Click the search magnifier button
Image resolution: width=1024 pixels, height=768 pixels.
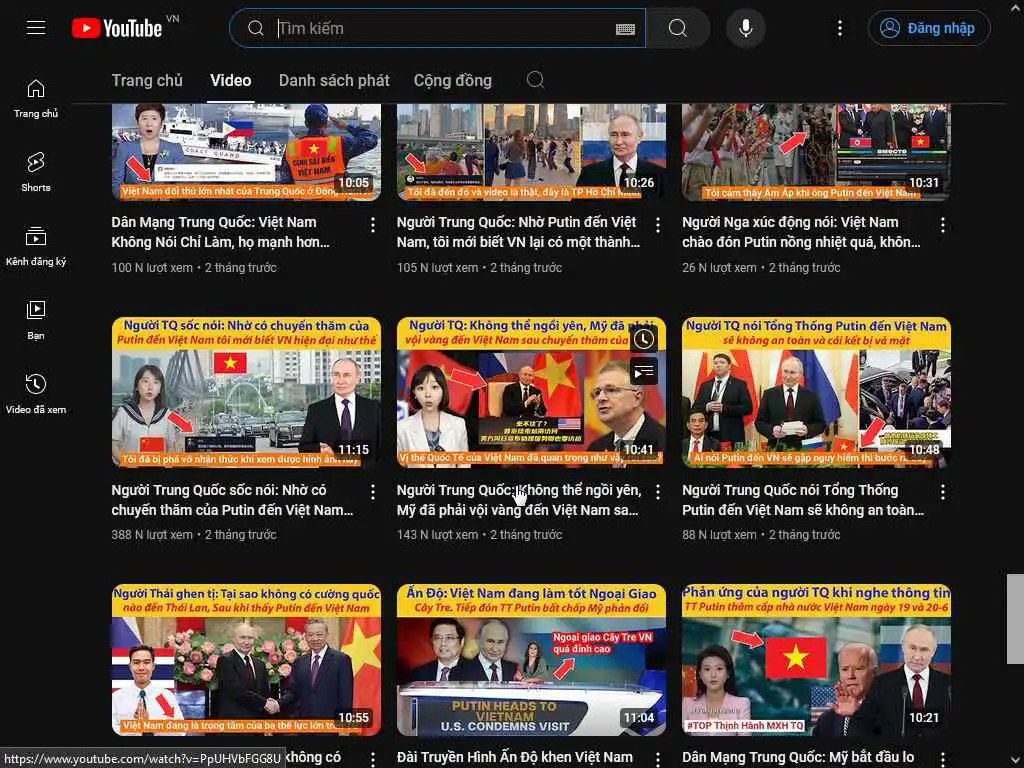678,28
